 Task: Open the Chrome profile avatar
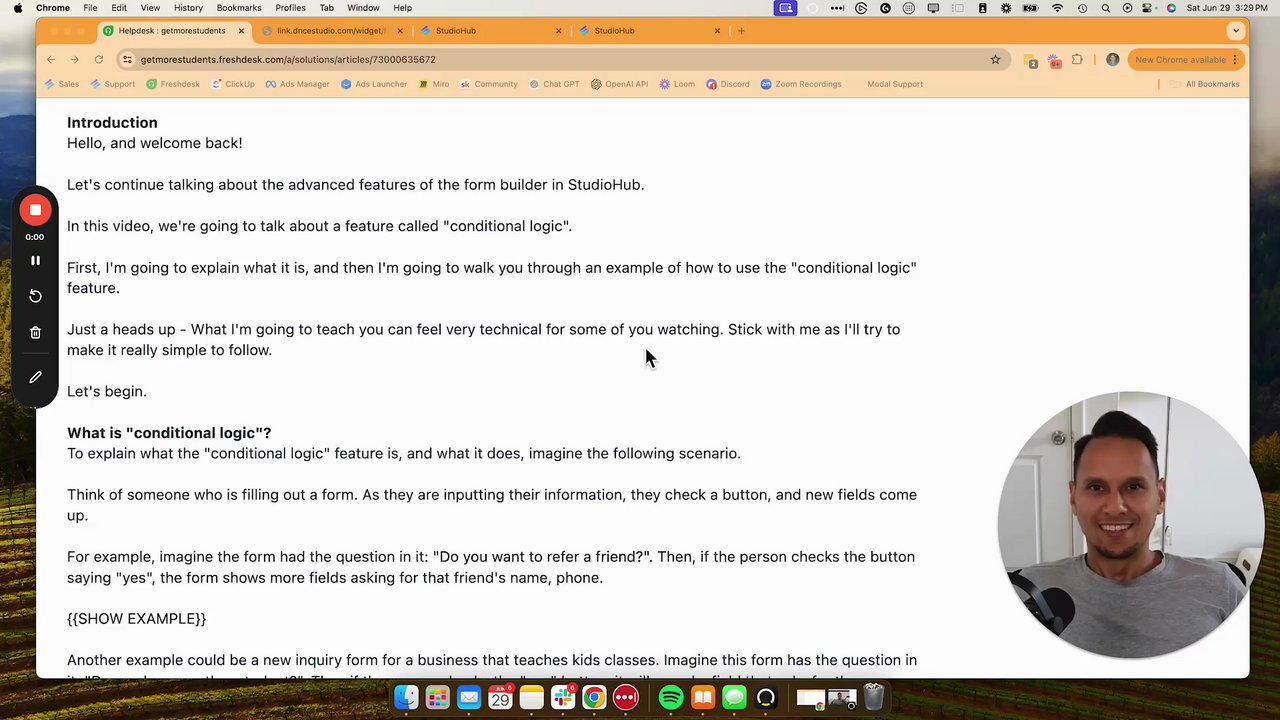1112,60
